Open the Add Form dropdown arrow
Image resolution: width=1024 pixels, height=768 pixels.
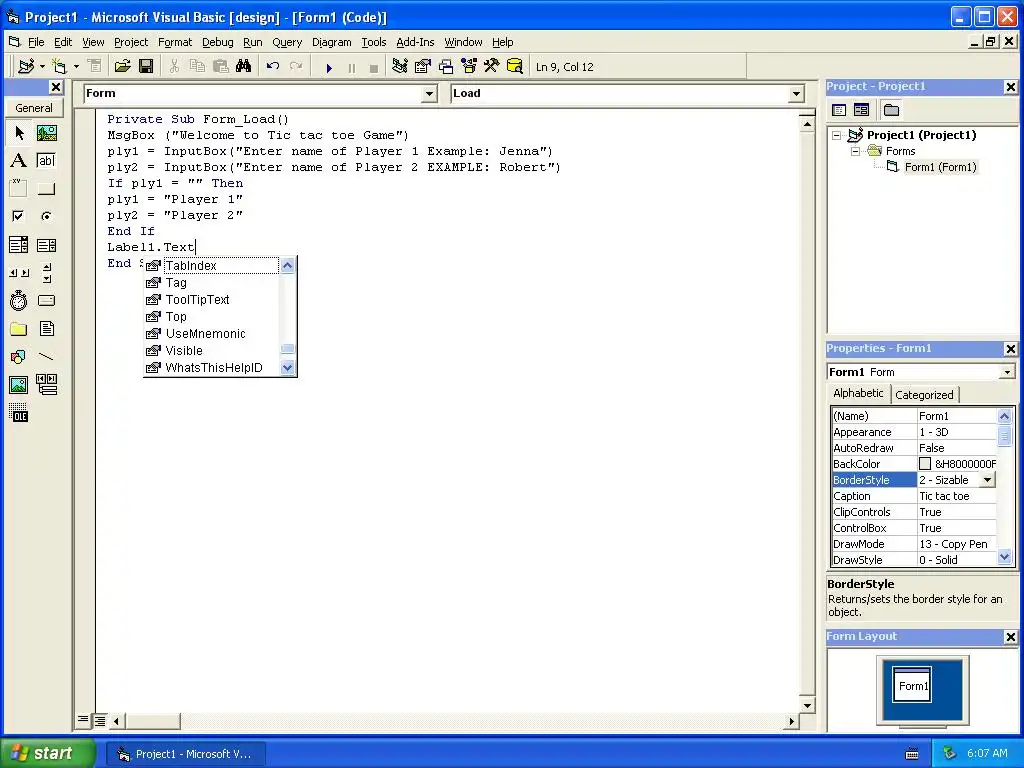[x=76, y=67]
